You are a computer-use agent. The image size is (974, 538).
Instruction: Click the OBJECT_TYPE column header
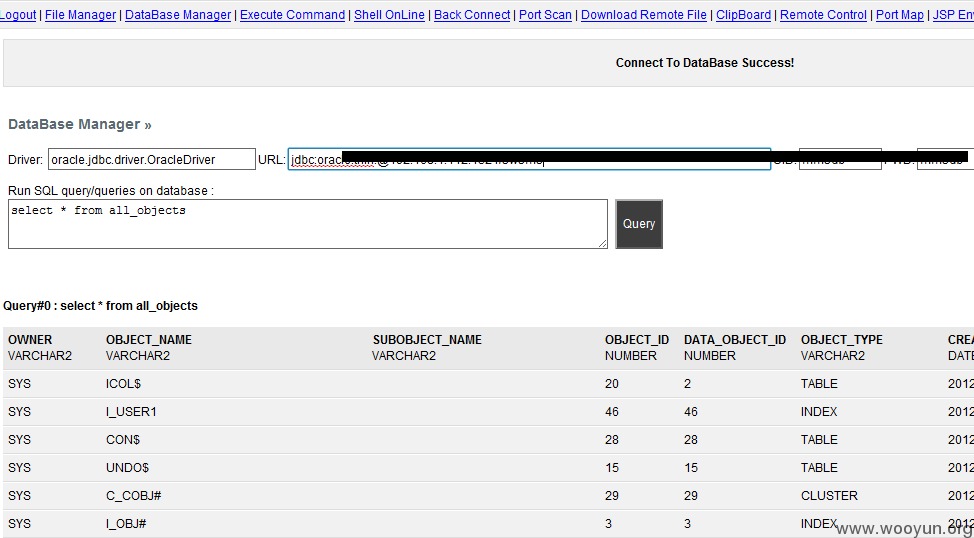(842, 340)
